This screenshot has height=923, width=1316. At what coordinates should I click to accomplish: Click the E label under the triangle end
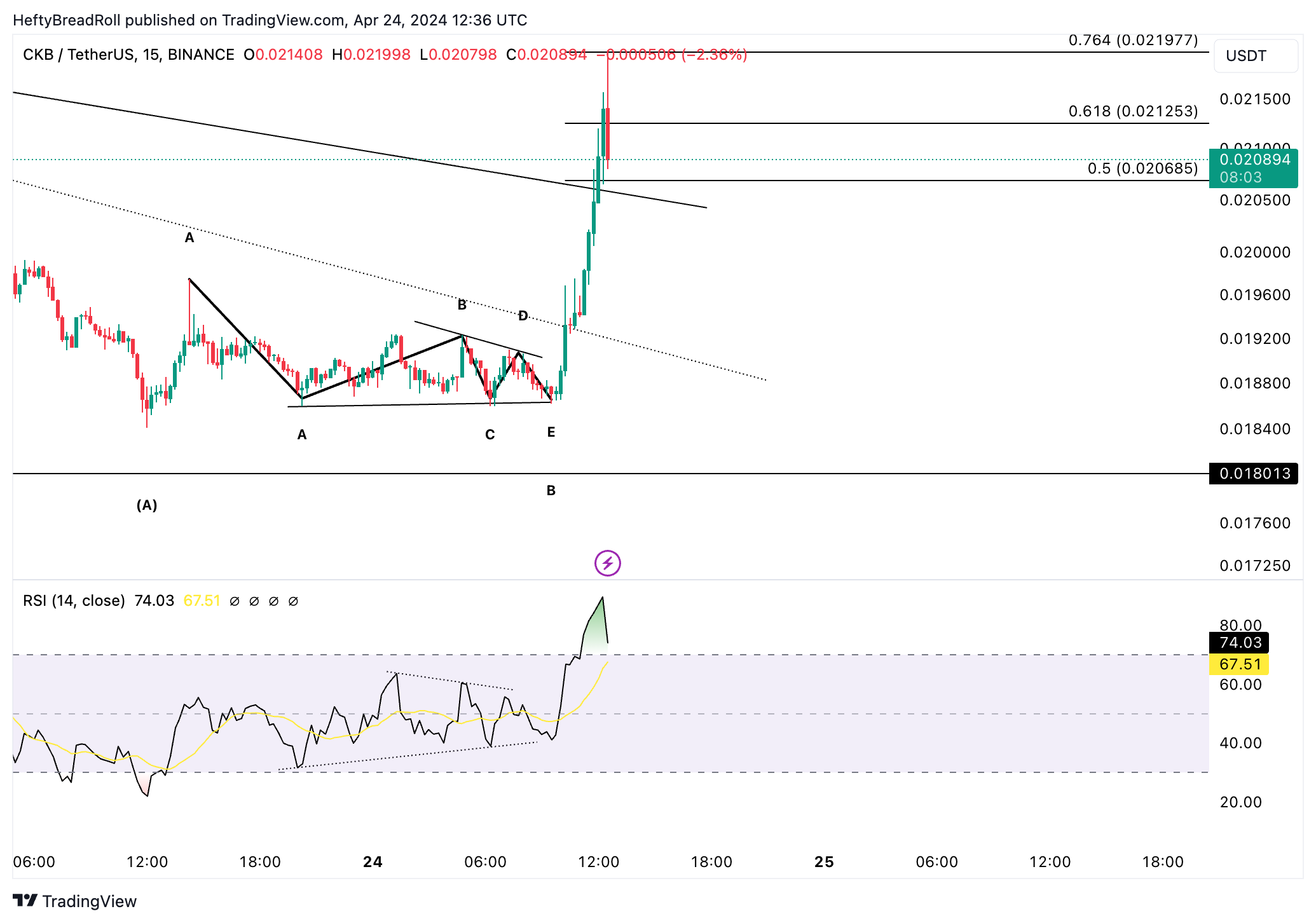tap(551, 432)
